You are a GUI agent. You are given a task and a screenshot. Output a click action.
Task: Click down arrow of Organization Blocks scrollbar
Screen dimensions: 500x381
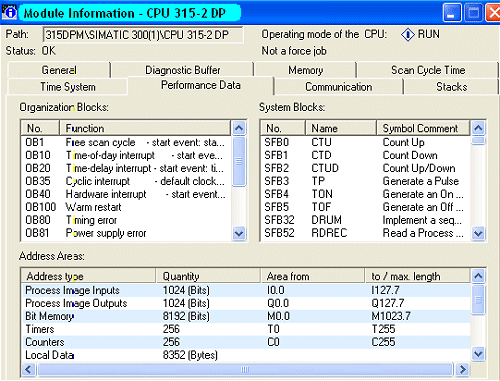click(239, 233)
